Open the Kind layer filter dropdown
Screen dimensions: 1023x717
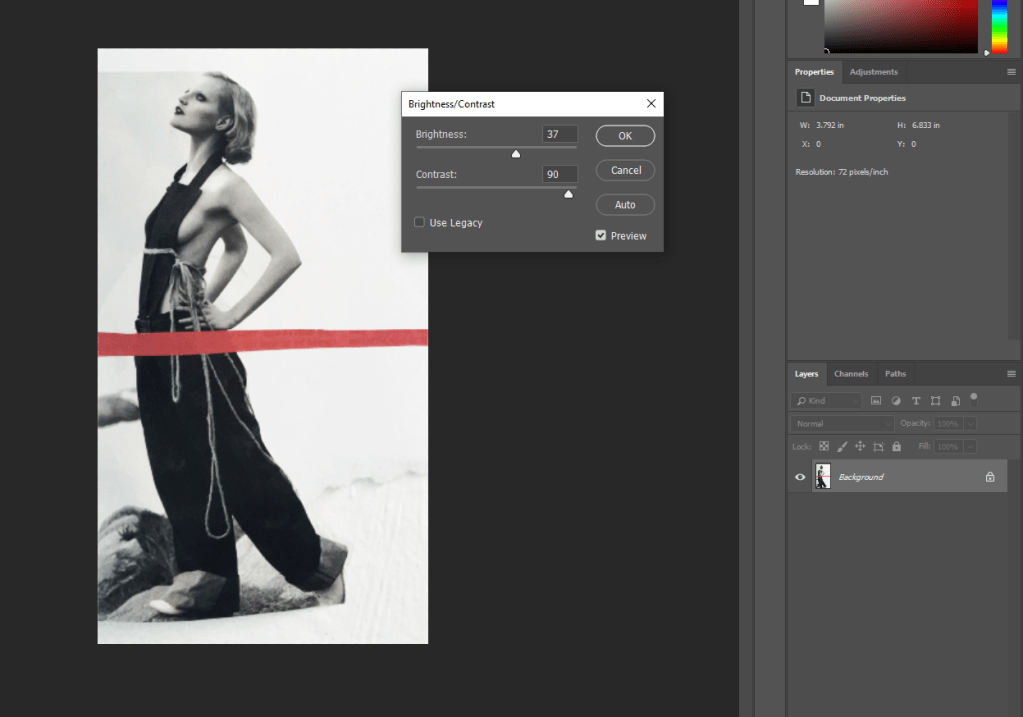tap(825, 400)
